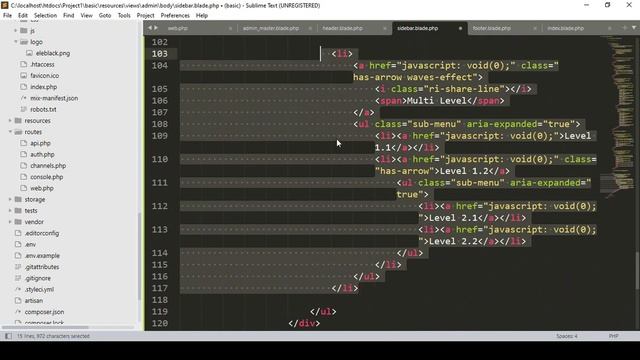This screenshot has height=360, width=640.
Task: Open the View menu
Action: [x=87, y=16]
